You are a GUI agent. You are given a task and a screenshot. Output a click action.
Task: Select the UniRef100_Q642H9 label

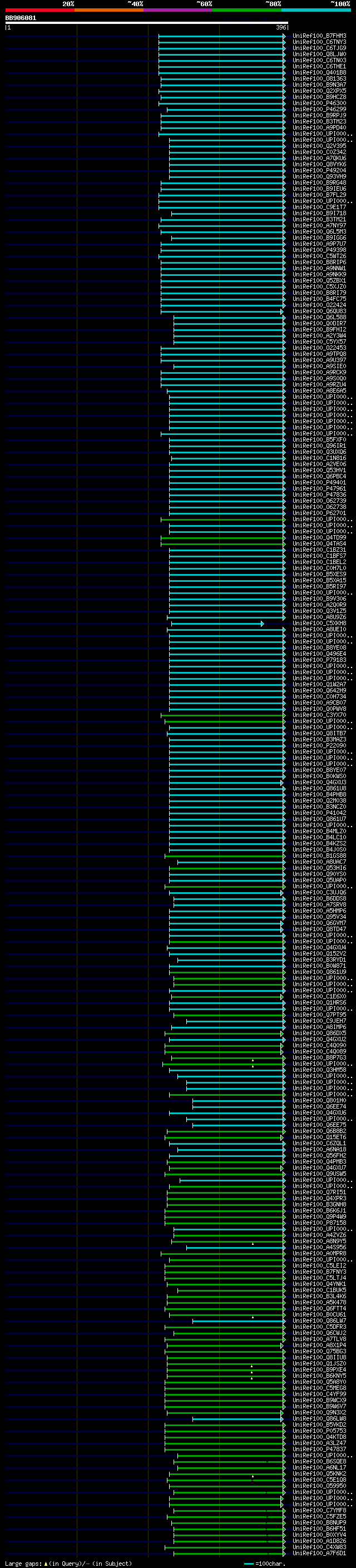tap(319, 690)
